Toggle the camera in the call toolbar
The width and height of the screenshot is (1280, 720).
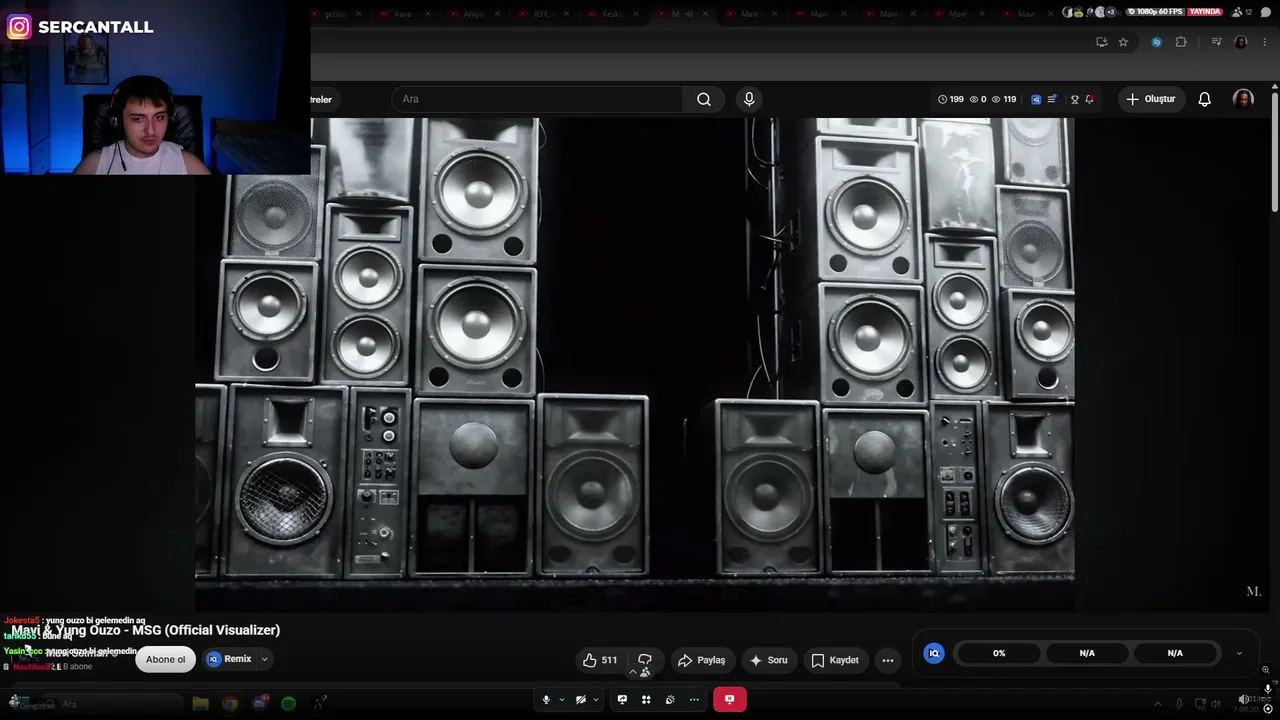coord(581,700)
